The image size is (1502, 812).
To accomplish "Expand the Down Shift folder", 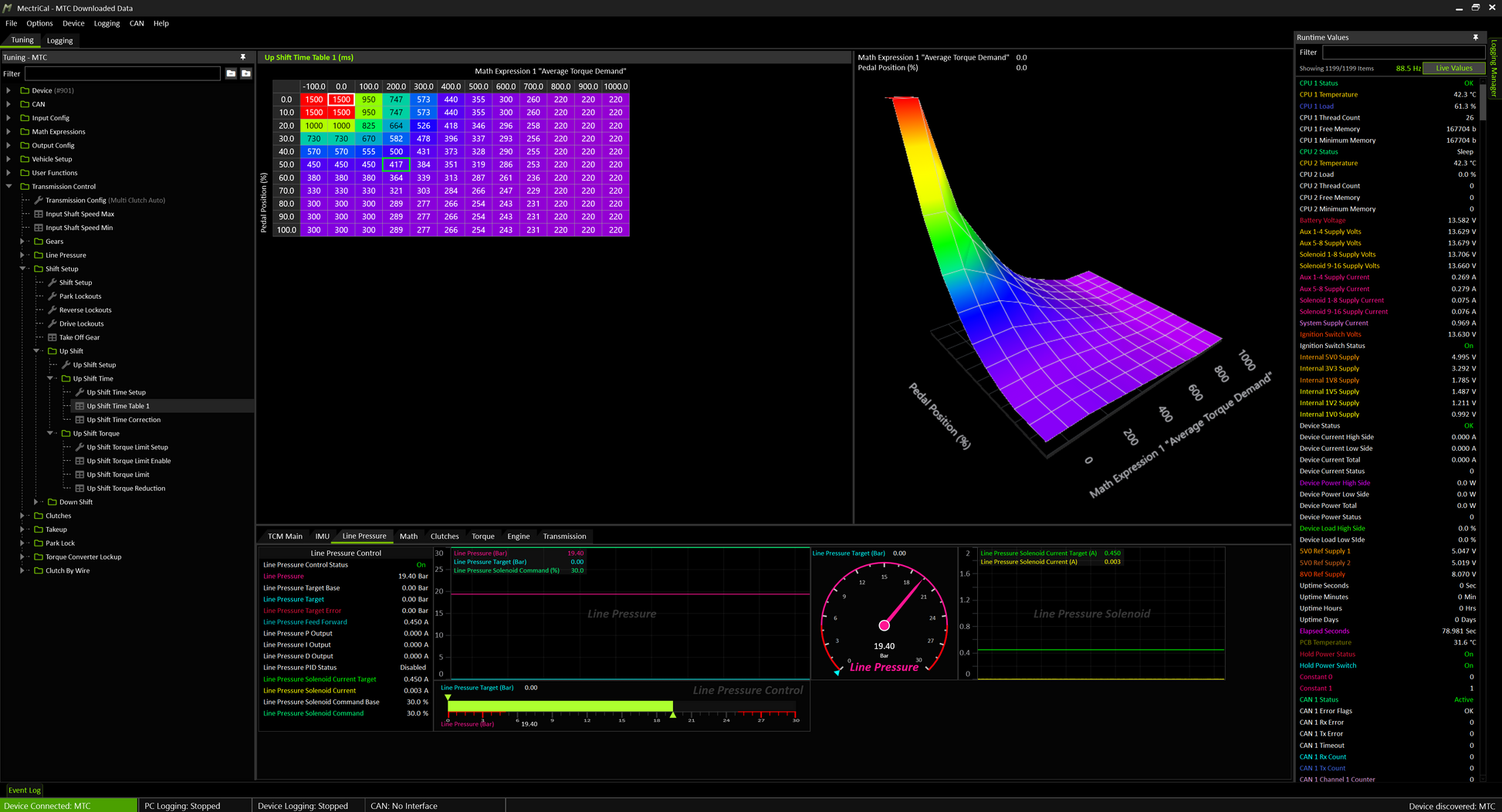I will pyautogui.click(x=36, y=502).
